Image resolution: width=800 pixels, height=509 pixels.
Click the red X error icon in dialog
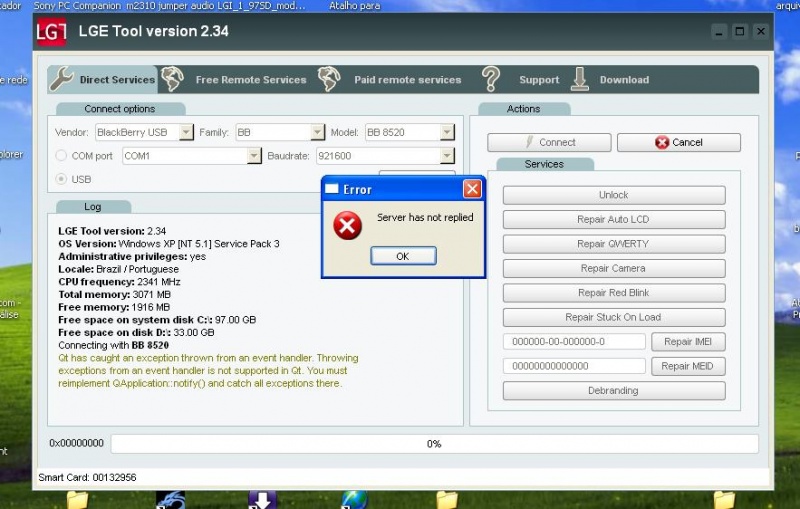click(x=347, y=225)
